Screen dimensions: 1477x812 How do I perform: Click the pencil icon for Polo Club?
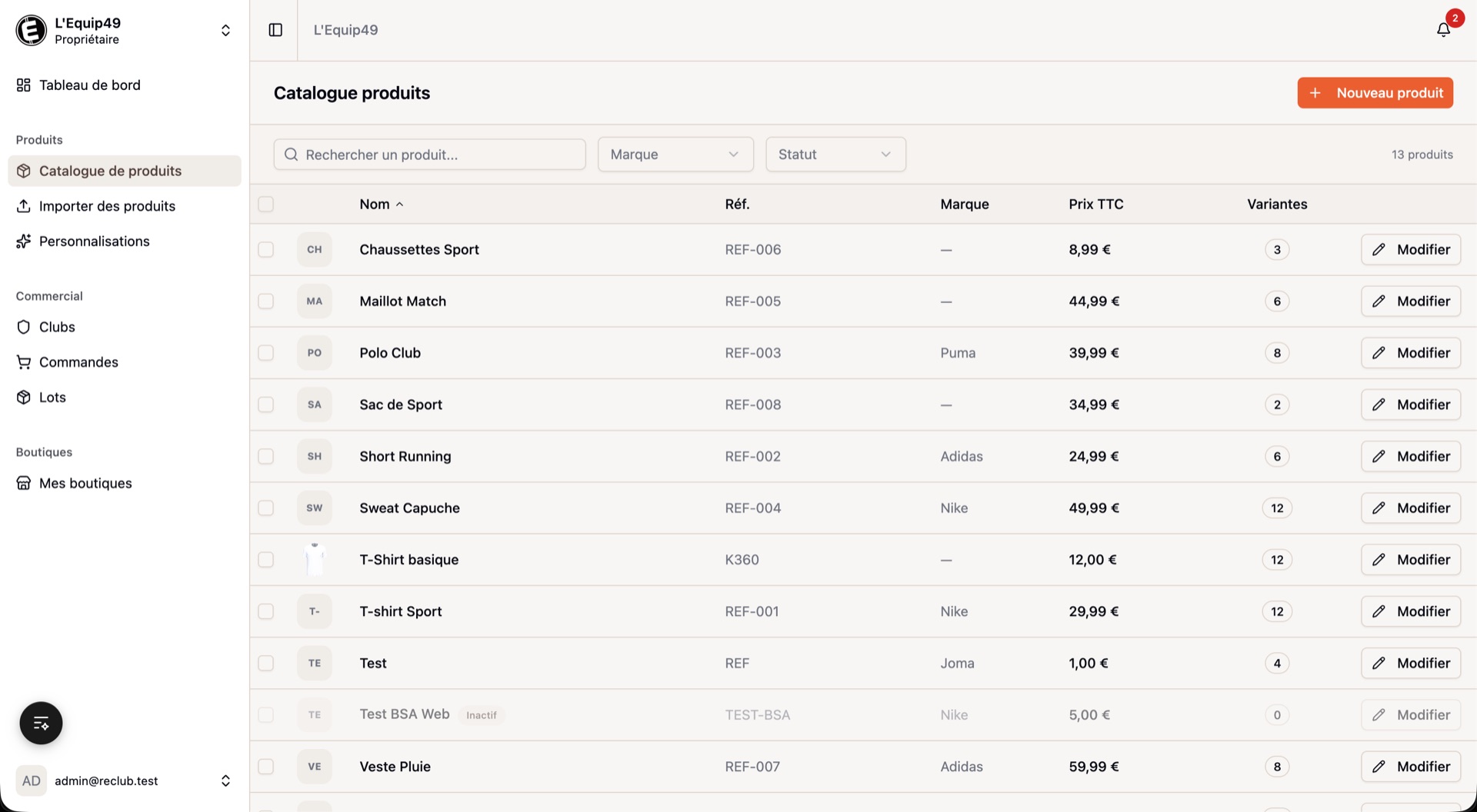[1379, 353]
